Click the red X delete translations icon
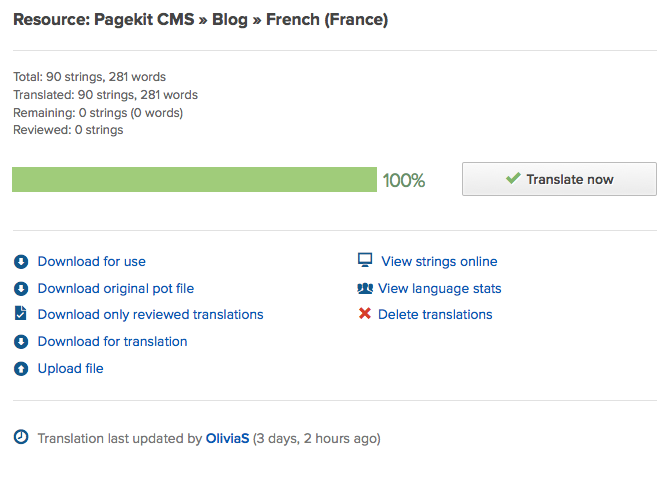 point(365,314)
